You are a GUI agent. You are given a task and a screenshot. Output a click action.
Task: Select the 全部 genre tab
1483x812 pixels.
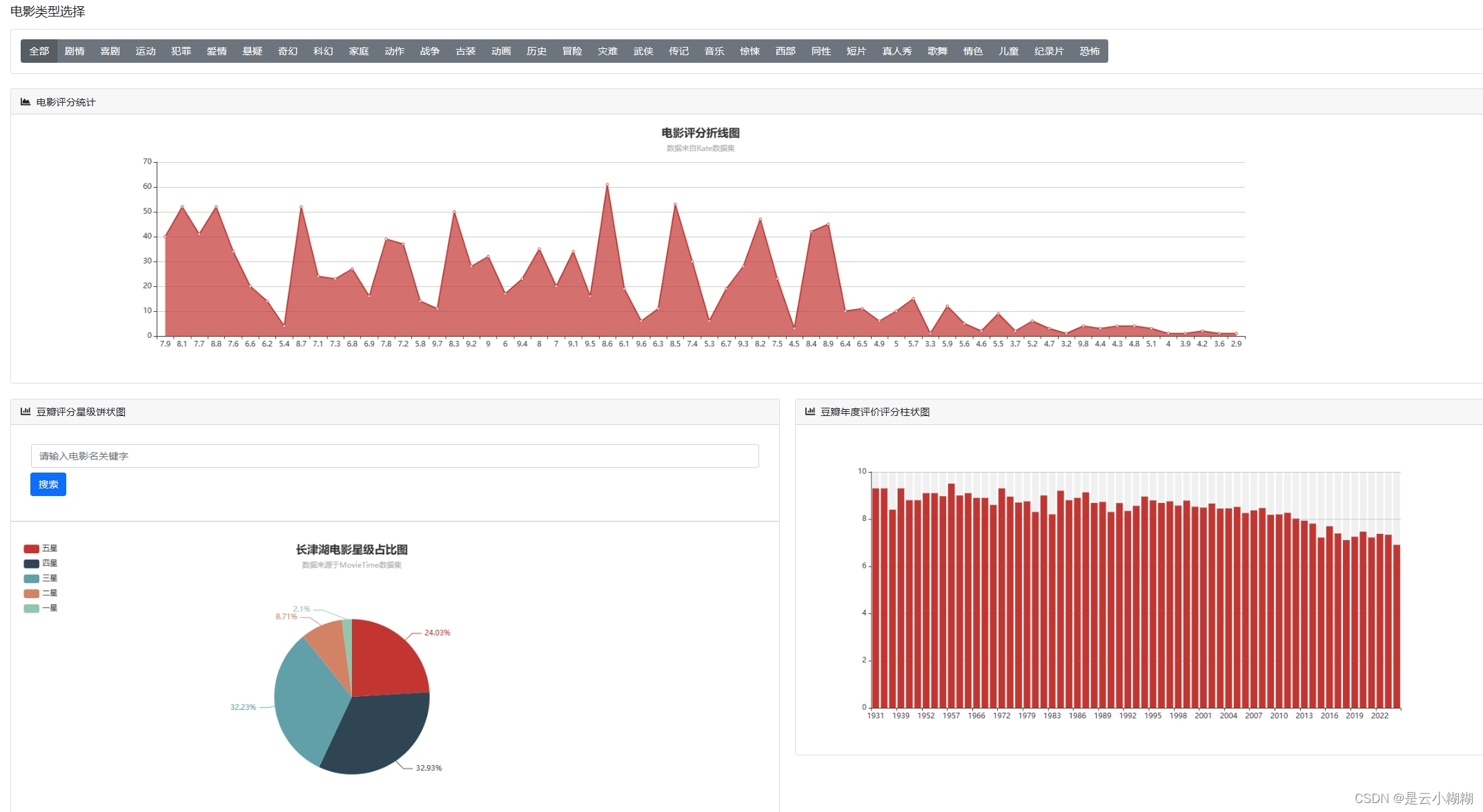pos(39,52)
